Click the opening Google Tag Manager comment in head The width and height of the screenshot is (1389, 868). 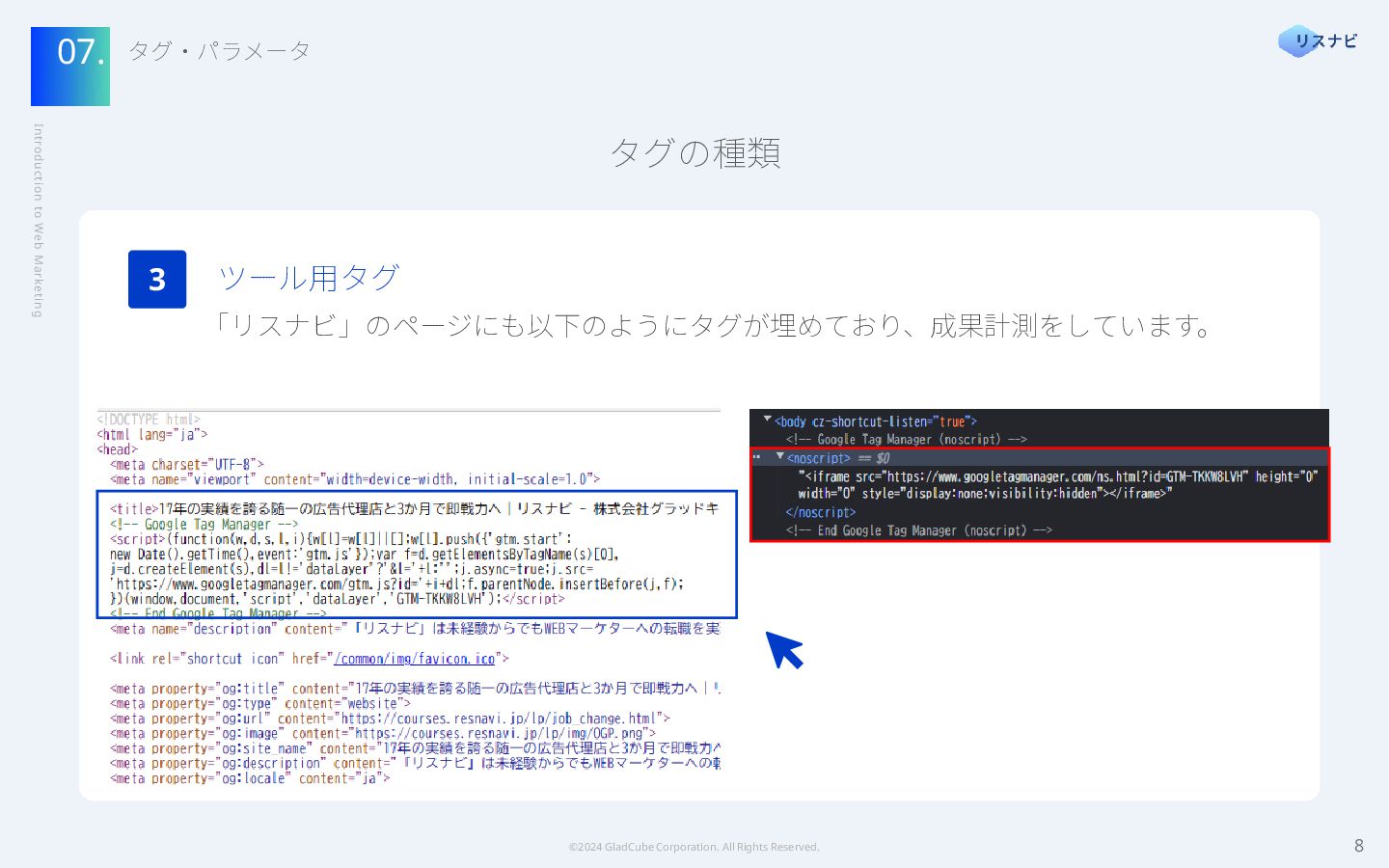tap(204, 525)
